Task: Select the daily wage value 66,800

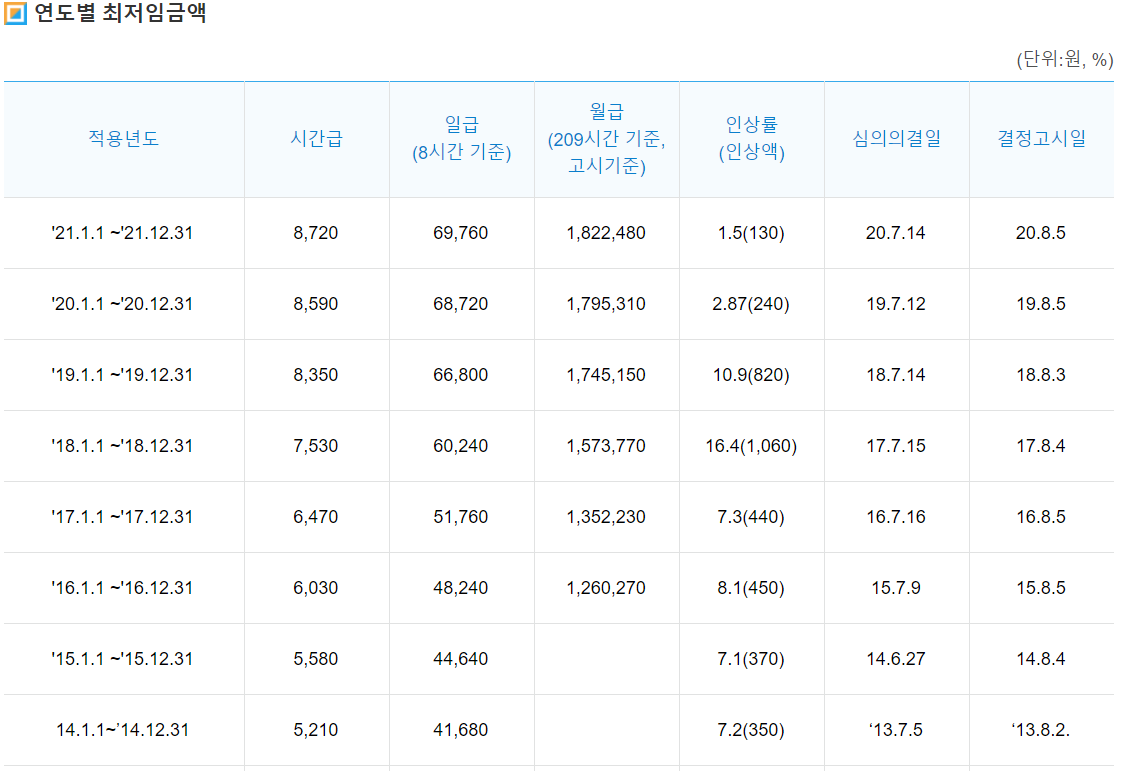Action: click(461, 375)
